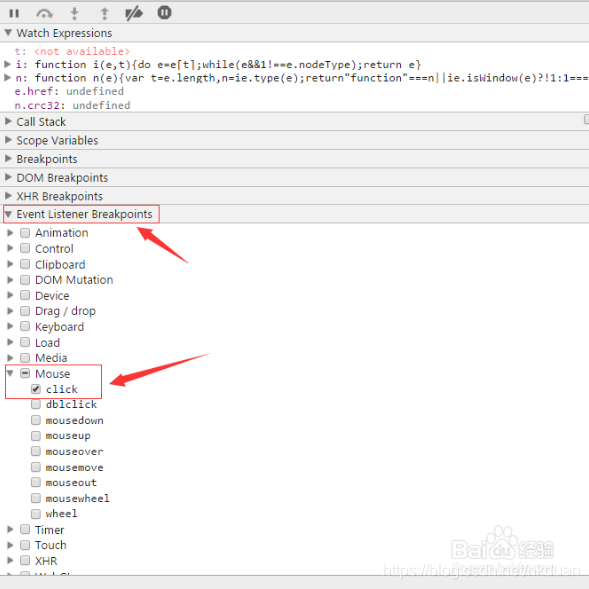
Task: Click the 'Load' category label
Action: tap(47, 343)
